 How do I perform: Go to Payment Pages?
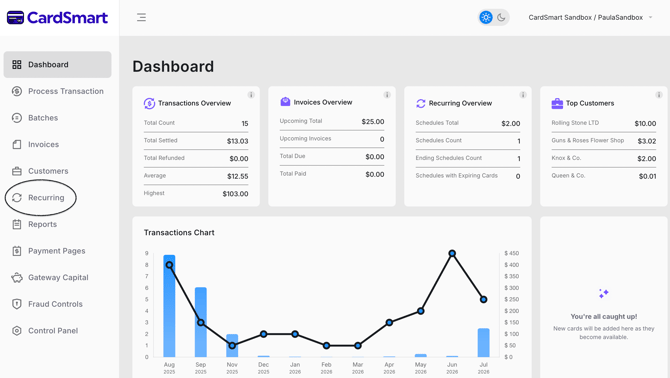click(58, 251)
